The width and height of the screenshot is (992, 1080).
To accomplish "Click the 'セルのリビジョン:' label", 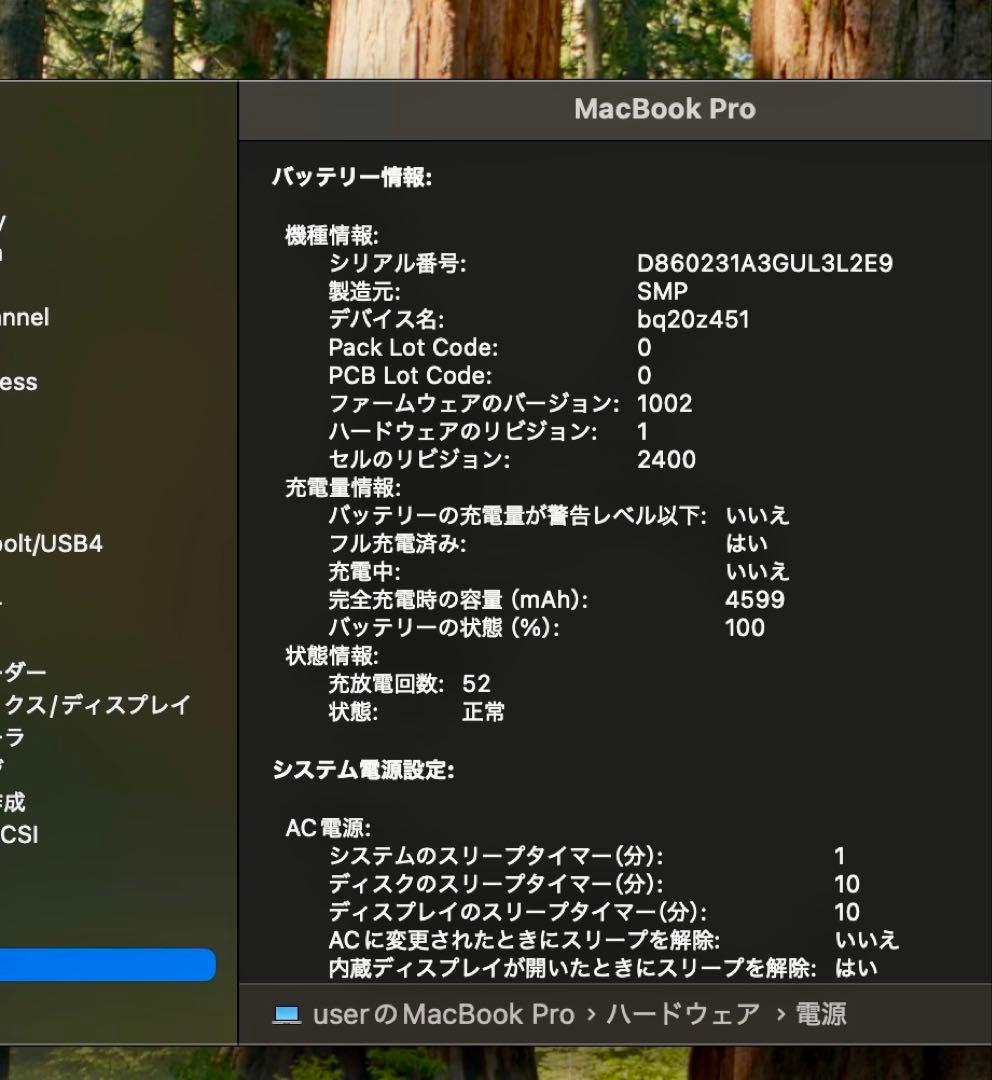I will point(420,459).
